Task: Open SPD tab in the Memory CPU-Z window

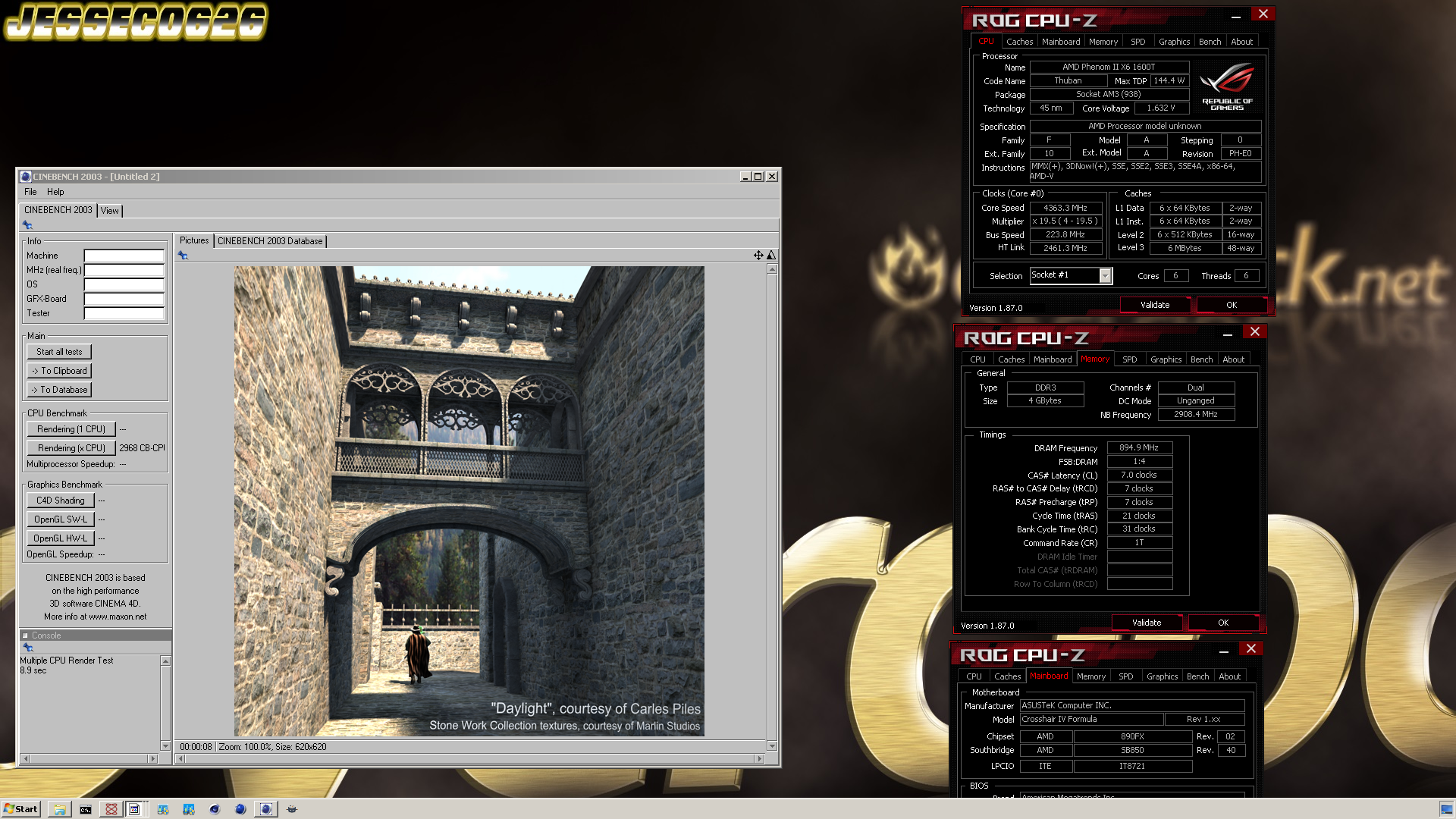Action: [x=1129, y=359]
